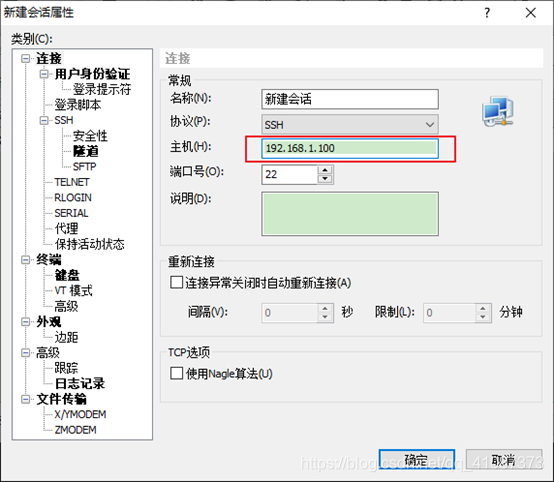Select 文件传输 in category tree
The width and height of the screenshot is (554, 482).
(61, 399)
